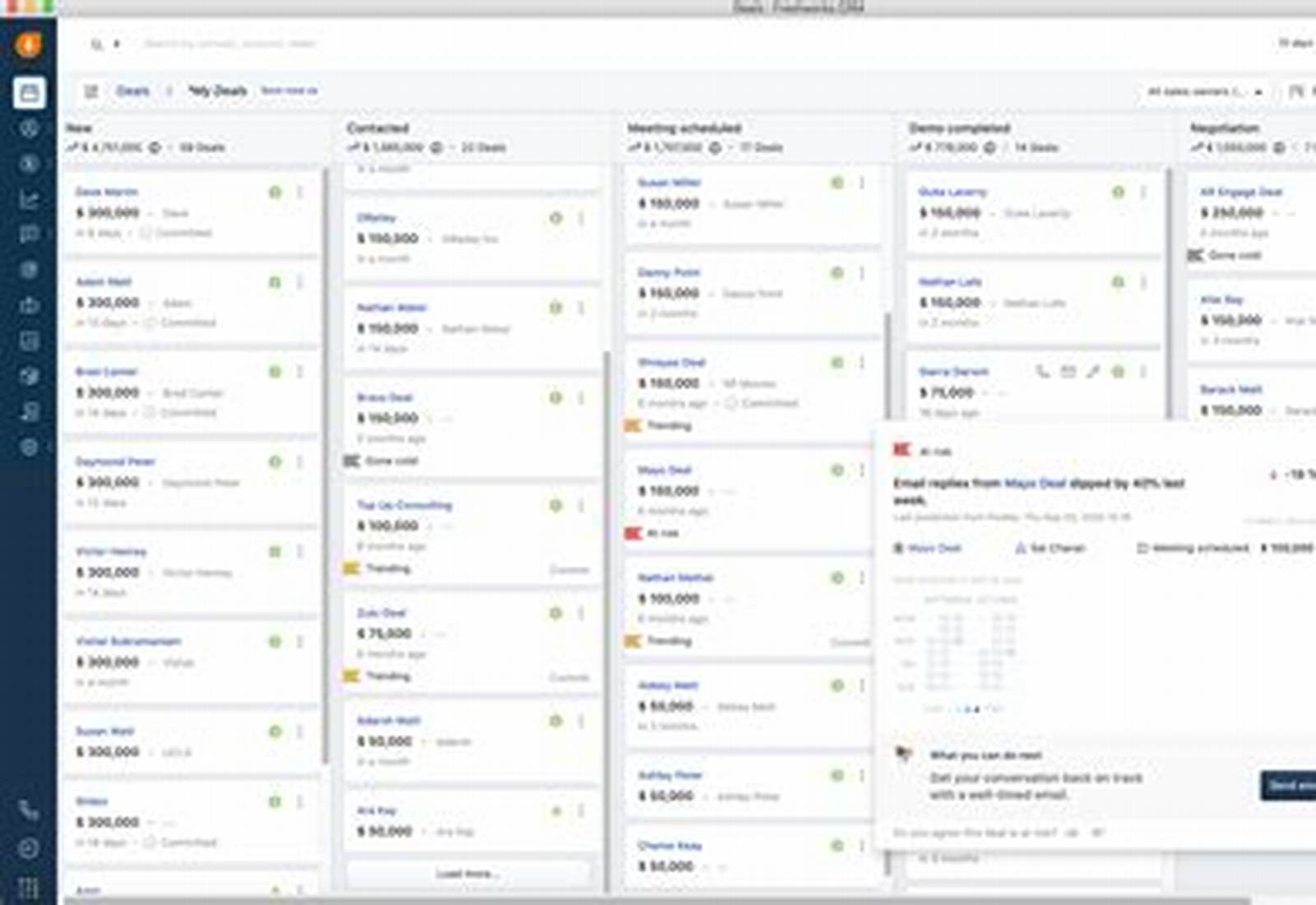Click Load more in Contacted column
1316x905 pixels.
click(467, 874)
